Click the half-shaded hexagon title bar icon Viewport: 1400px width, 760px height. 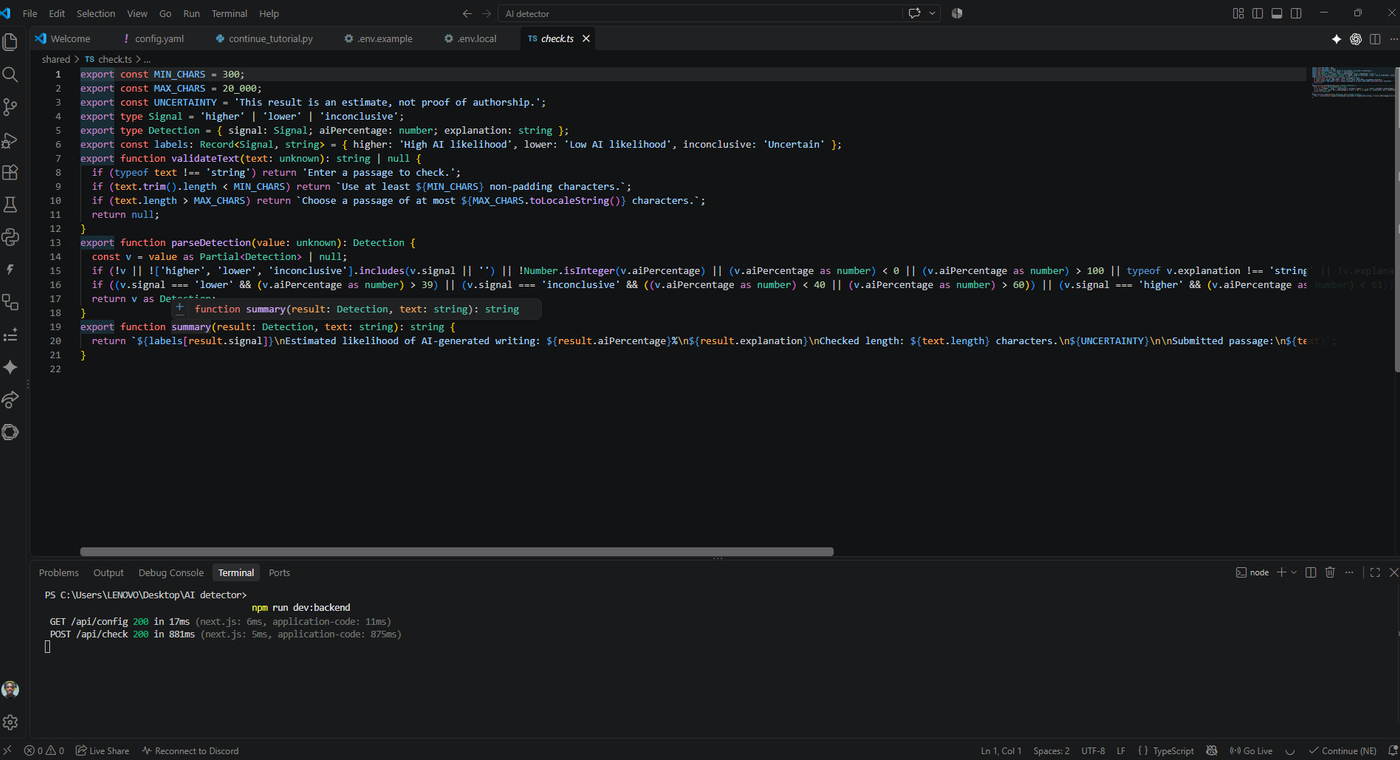[957, 13]
